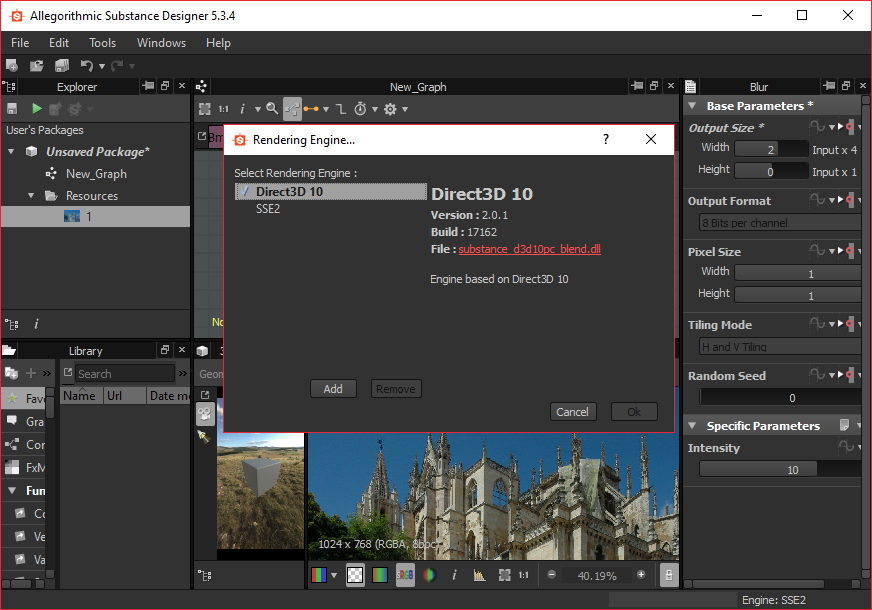Collapse the Base Parameters section

coord(692,105)
